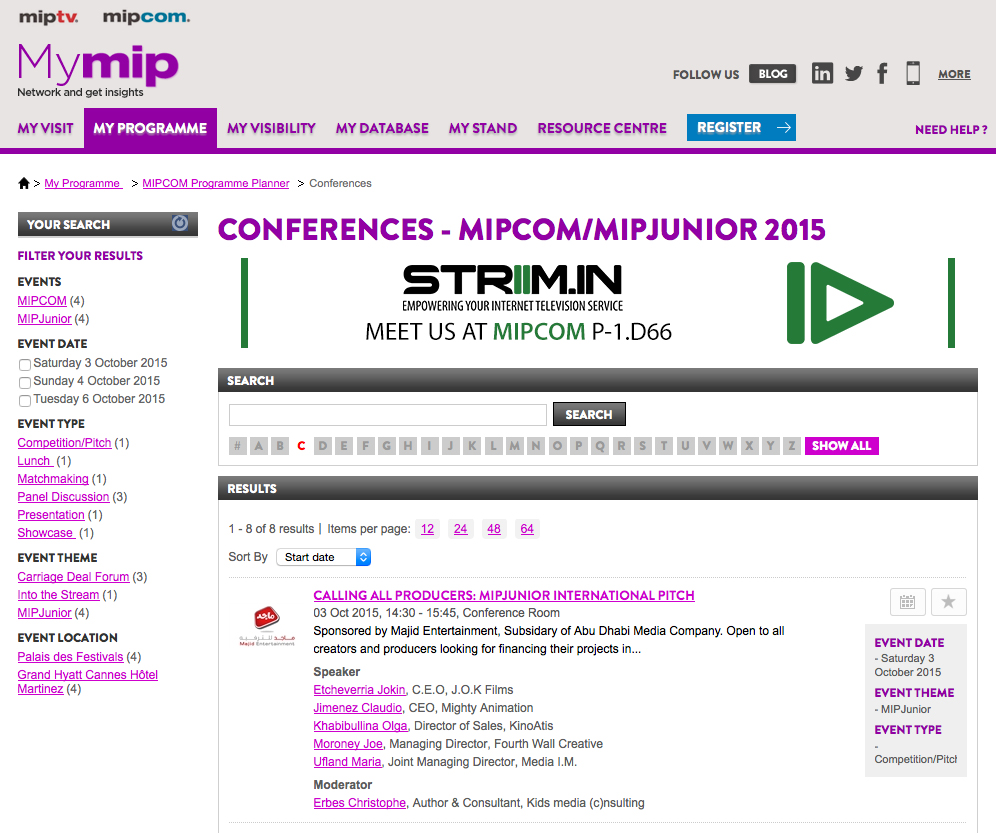Open speaker Jimenez Claudio profile
Image resolution: width=996 pixels, height=833 pixels.
(x=358, y=707)
